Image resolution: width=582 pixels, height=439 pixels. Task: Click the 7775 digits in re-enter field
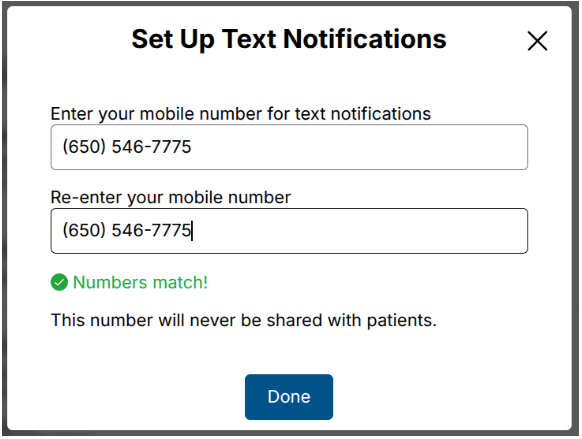pos(171,230)
